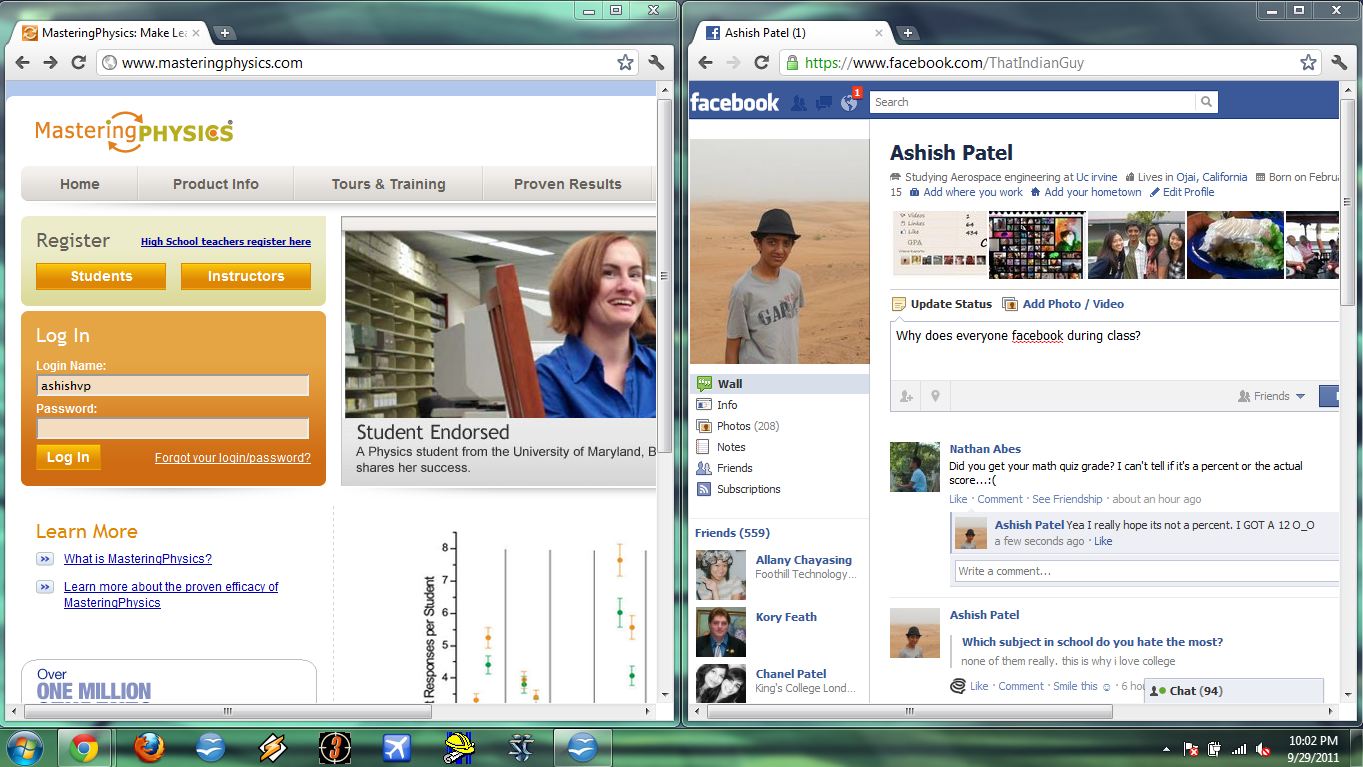Bookmark the MasteringPhysics page with star icon
The image size is (1363, 767).
click(x=625, y=62)
